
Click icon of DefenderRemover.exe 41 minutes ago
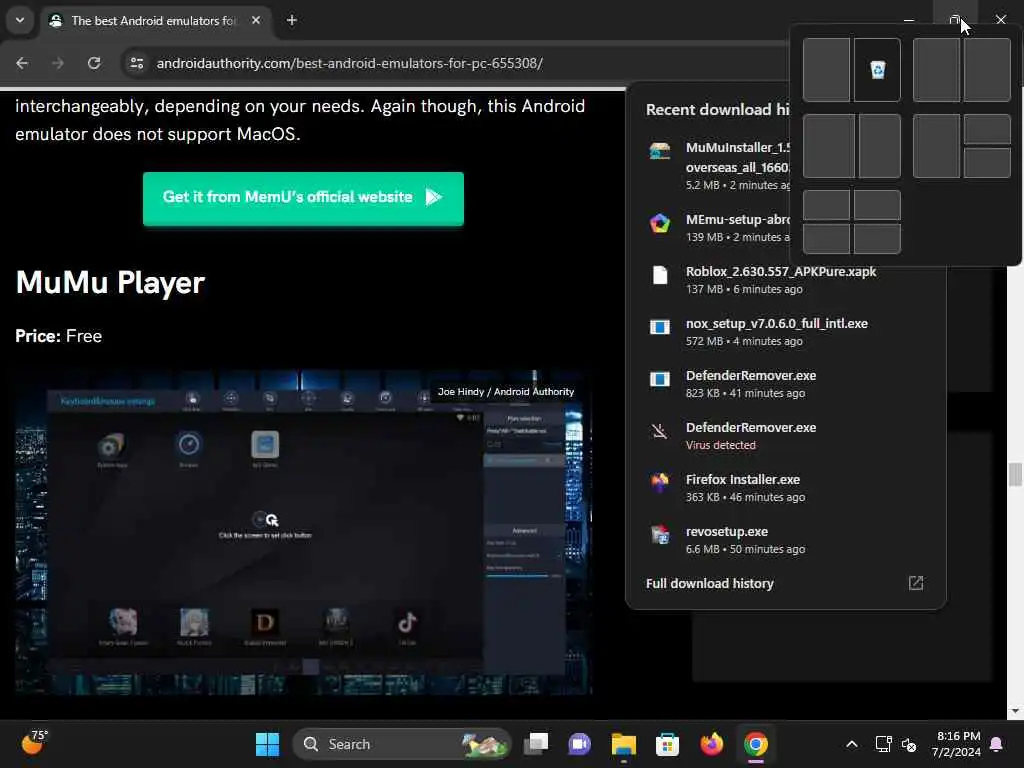(660, 379)
